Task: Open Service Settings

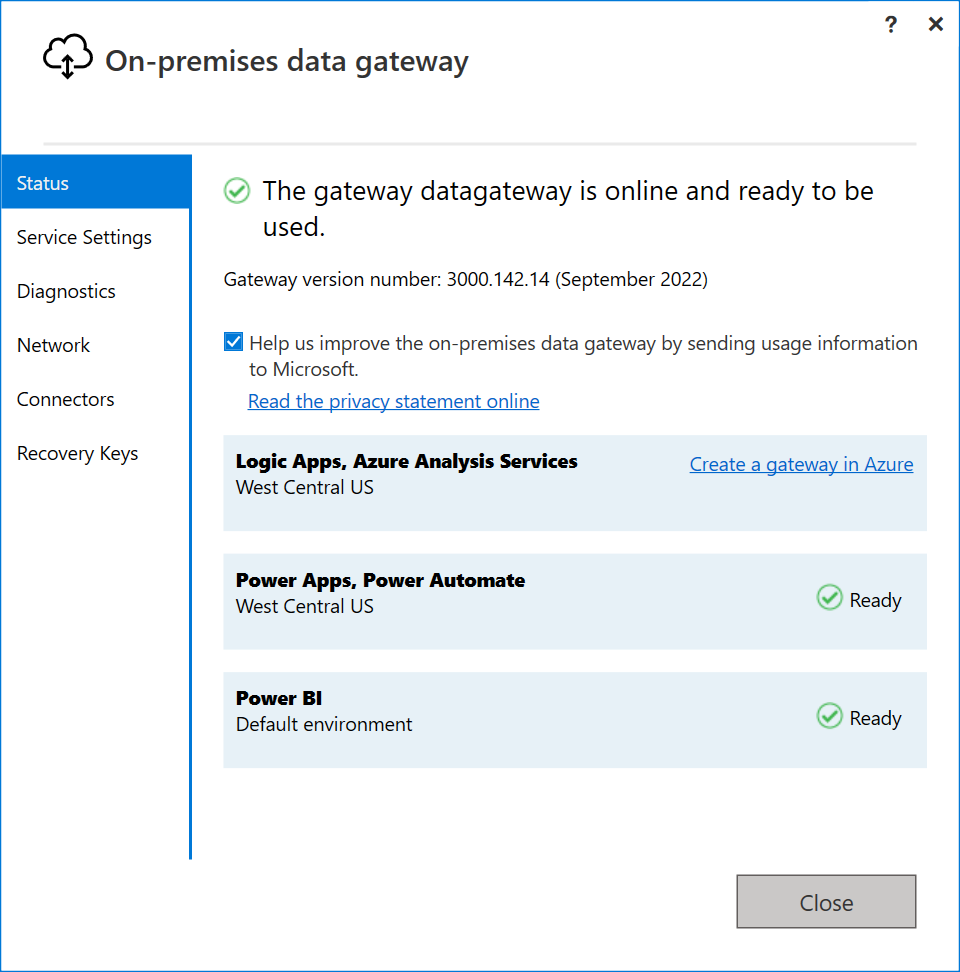Action: tap(84, 237)
